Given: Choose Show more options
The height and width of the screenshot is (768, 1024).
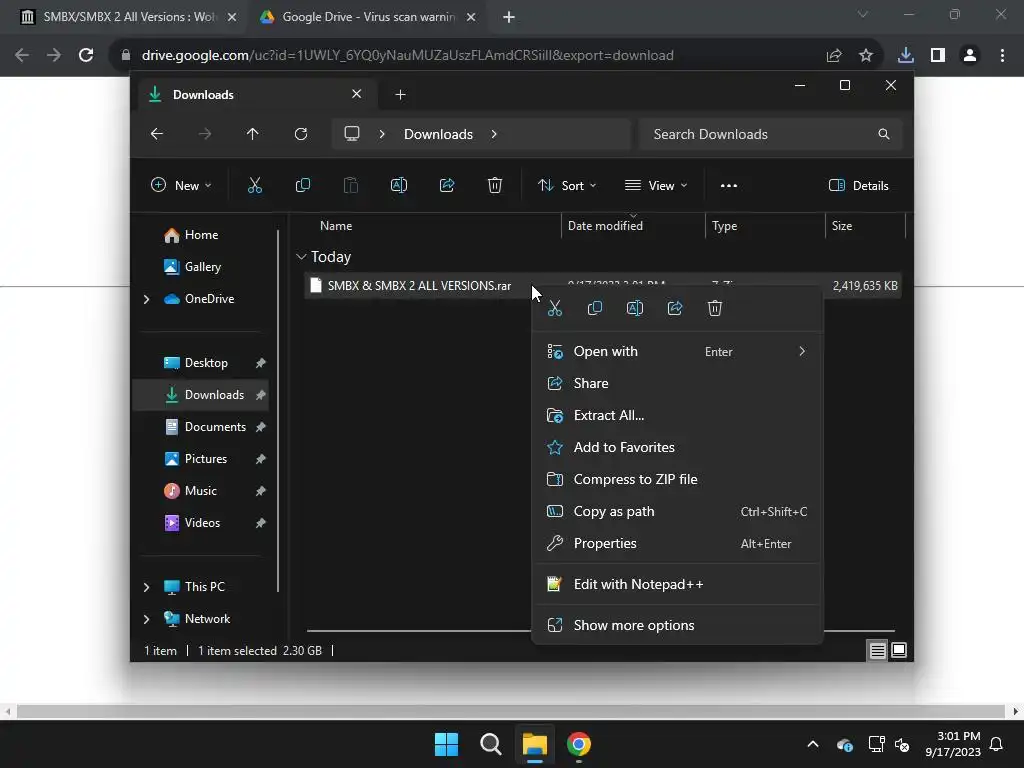Looking at the screenshot, I should (677, 626).
